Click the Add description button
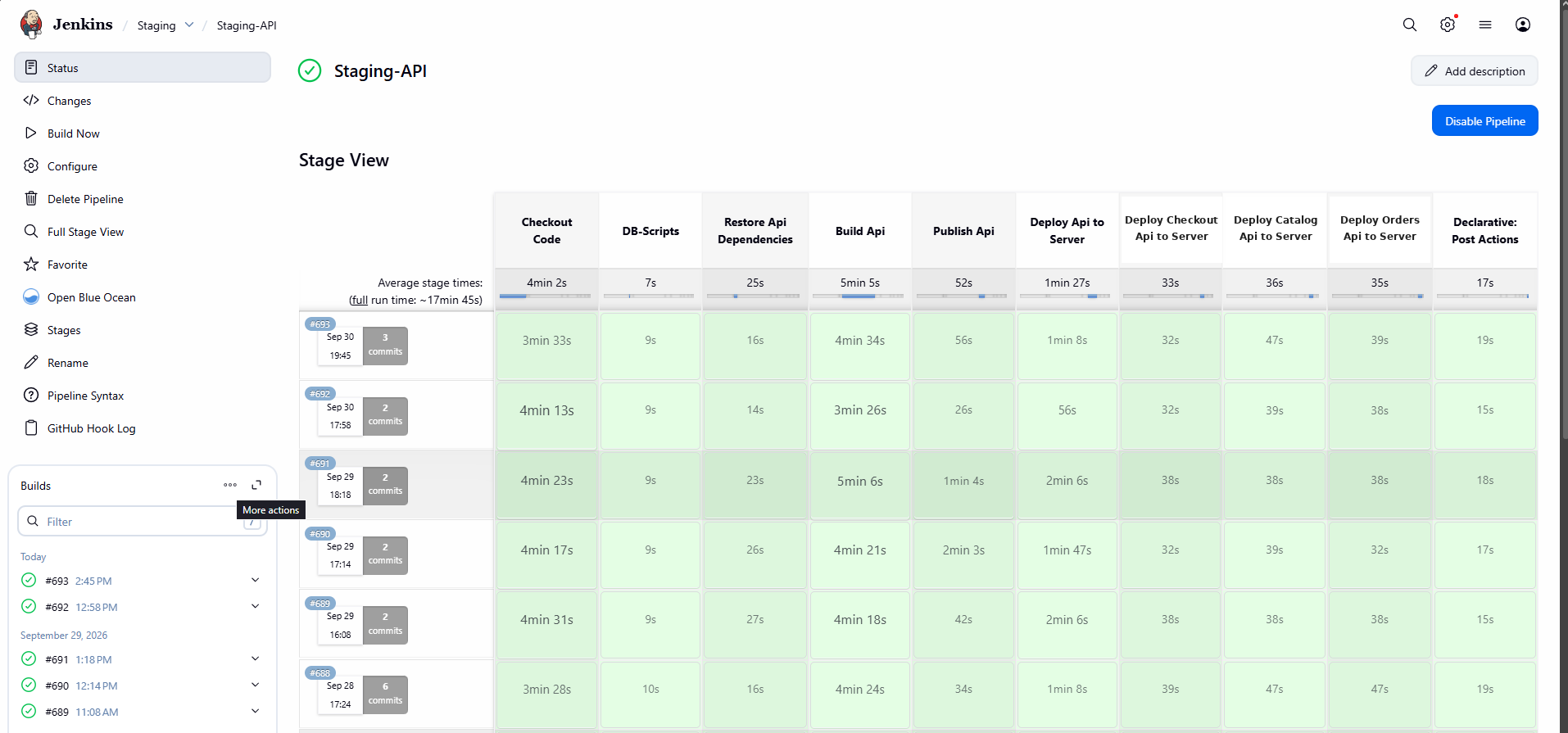 coord(1474,70)
